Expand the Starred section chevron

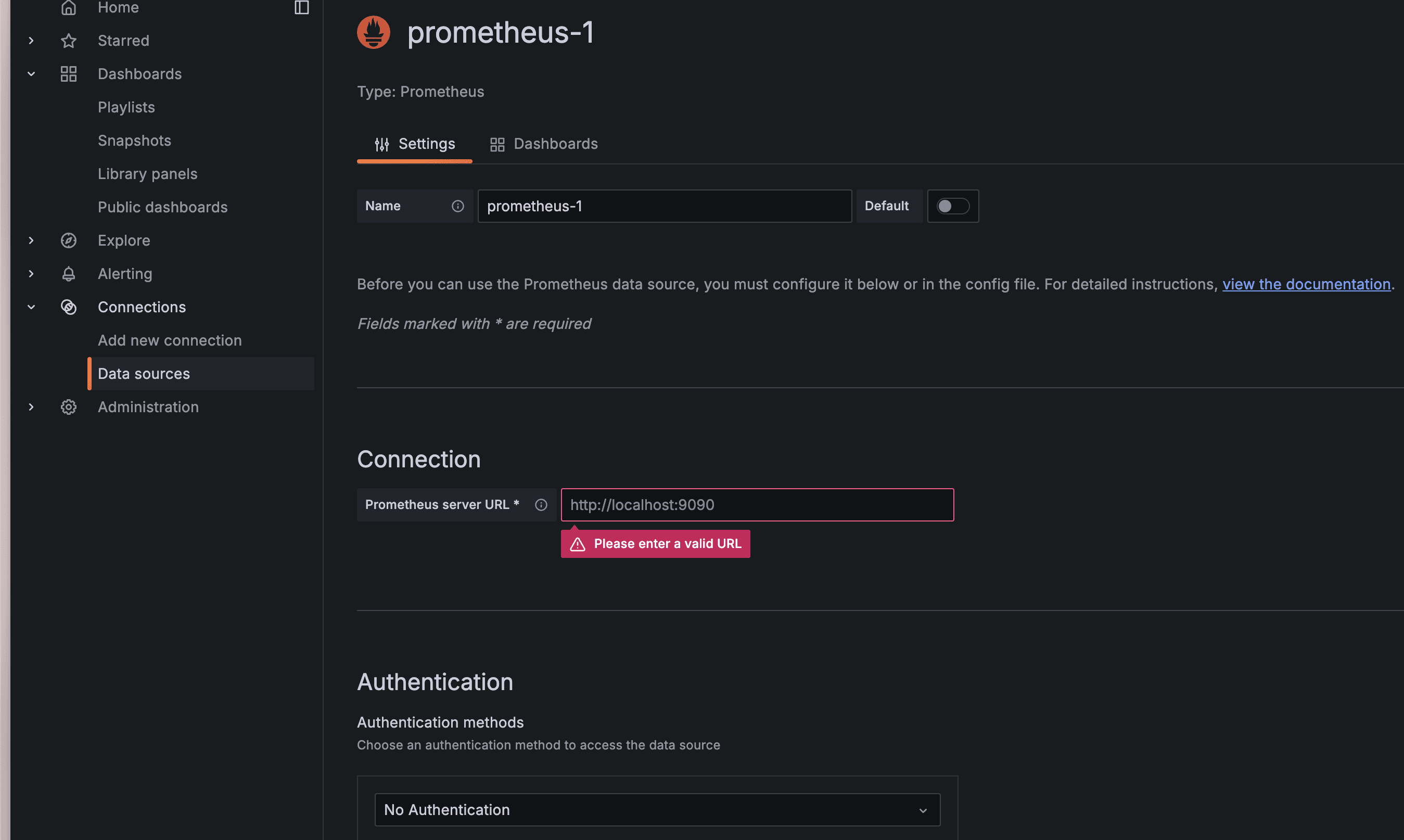point(31,41)
